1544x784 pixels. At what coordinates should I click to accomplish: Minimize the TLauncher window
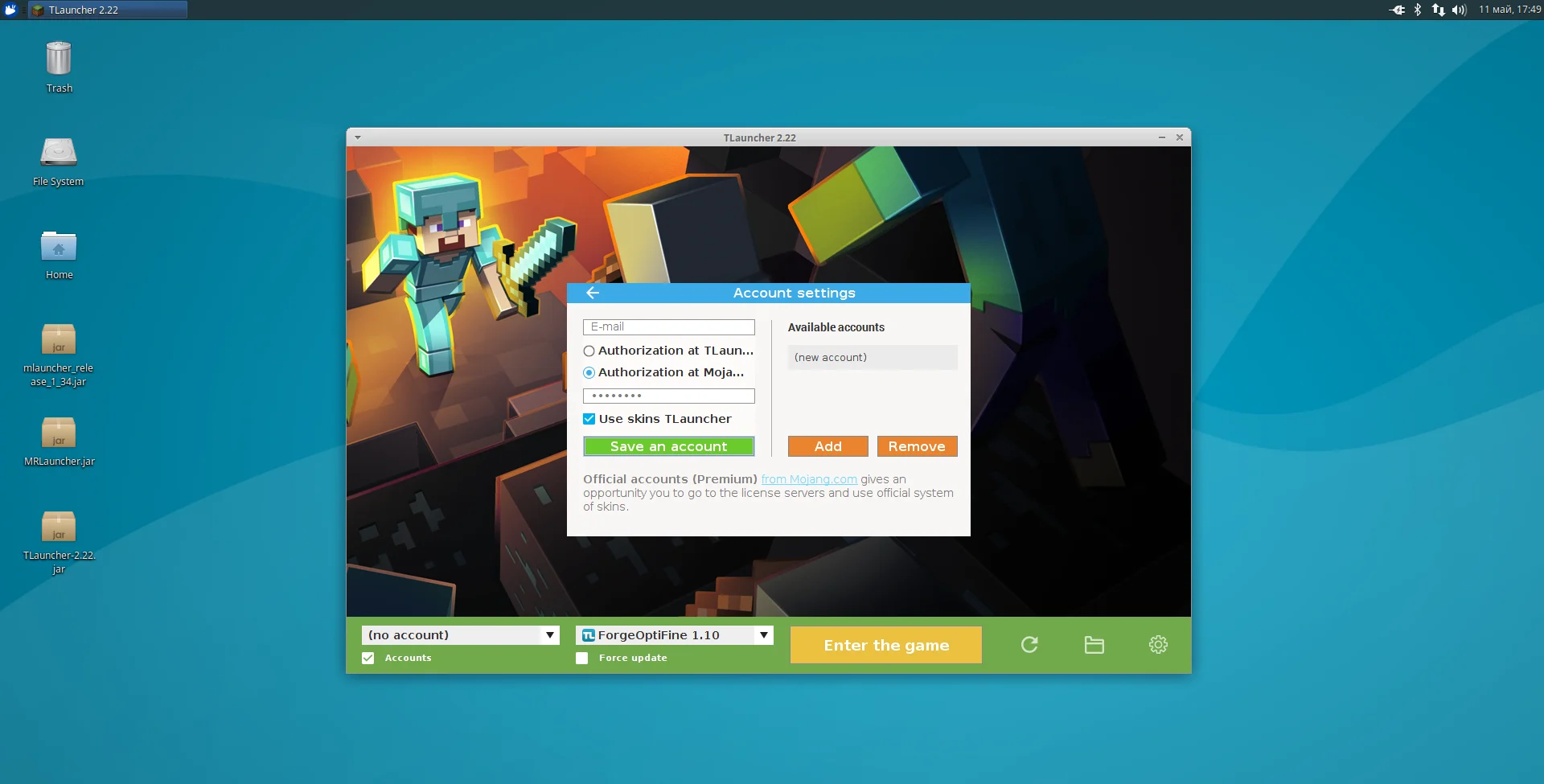[x=1162, y=138]
